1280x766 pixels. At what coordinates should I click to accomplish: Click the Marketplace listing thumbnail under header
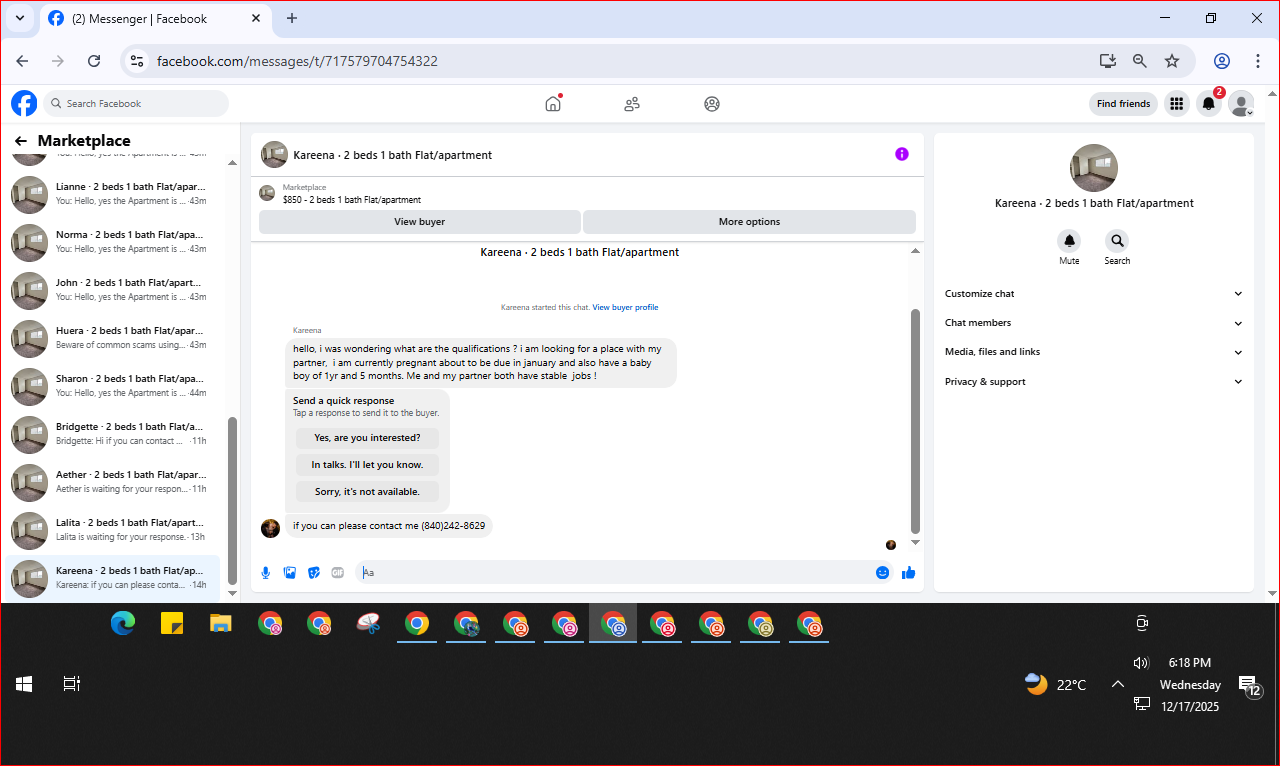pyautogui.click(x=267, y=193)
